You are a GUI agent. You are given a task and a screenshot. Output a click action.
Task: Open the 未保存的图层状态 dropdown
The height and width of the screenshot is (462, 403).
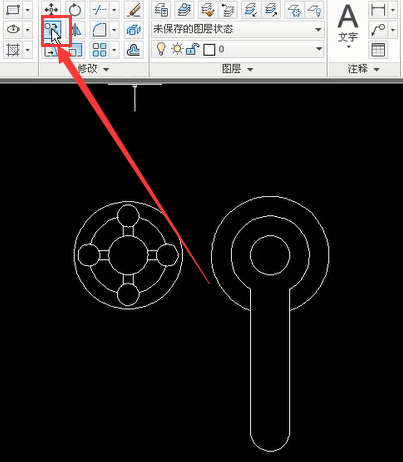tap(238, 29)
